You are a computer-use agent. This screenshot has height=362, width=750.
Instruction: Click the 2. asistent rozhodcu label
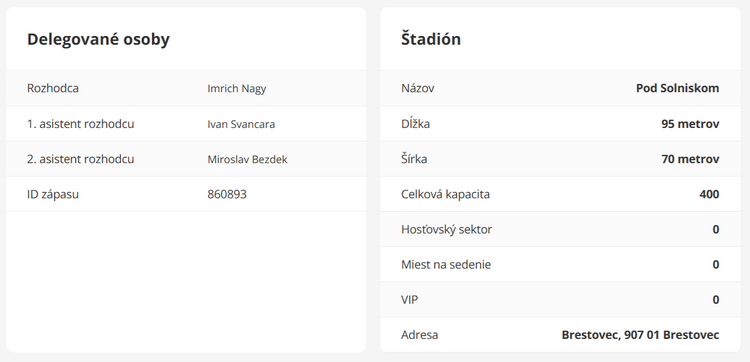(80, 159)
